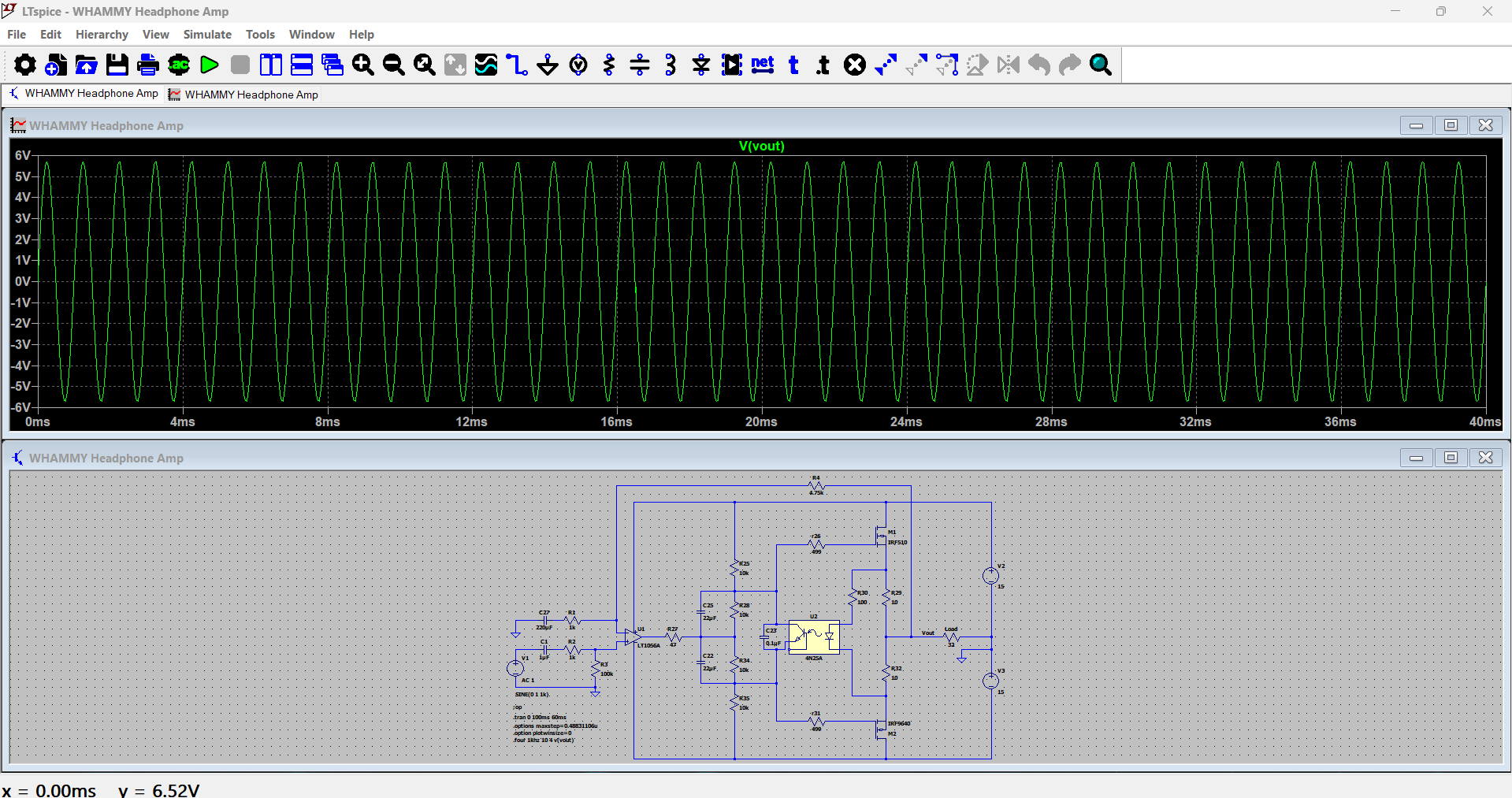1512x798 pixels.
Task: Click the Print icon
Action: pos(148,65)
